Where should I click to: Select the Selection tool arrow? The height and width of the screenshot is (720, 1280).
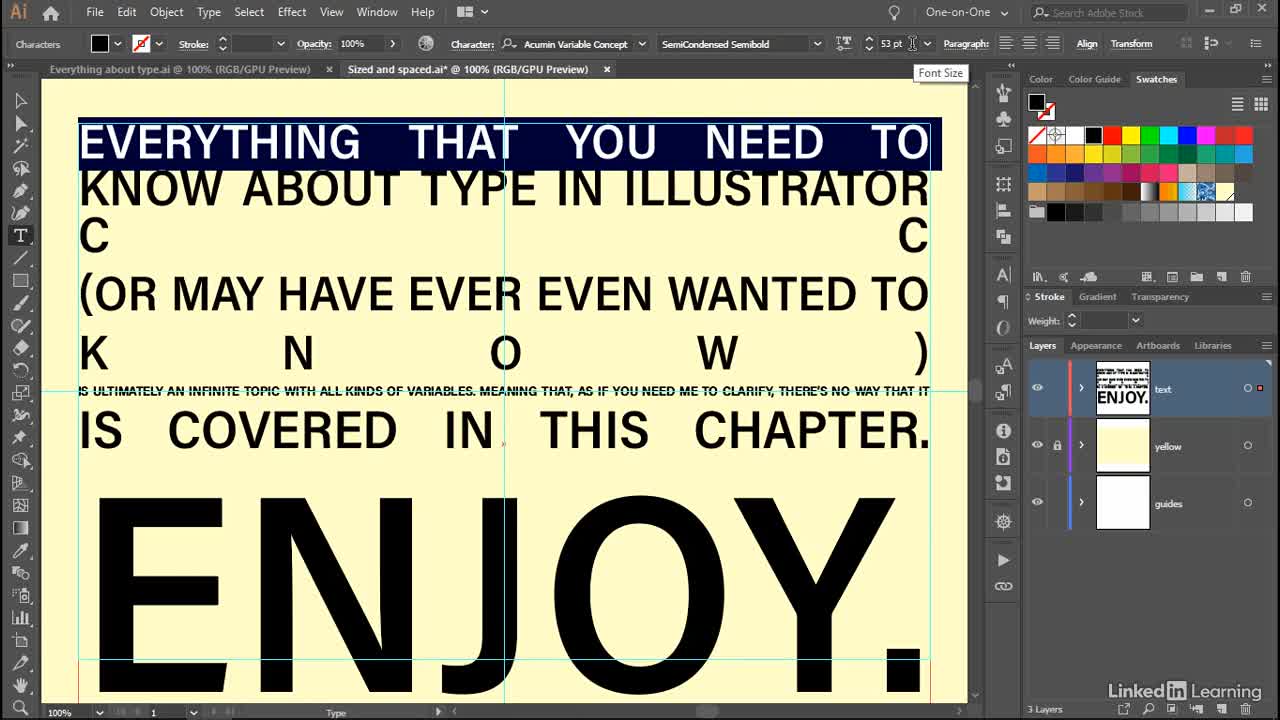(20, 101)
